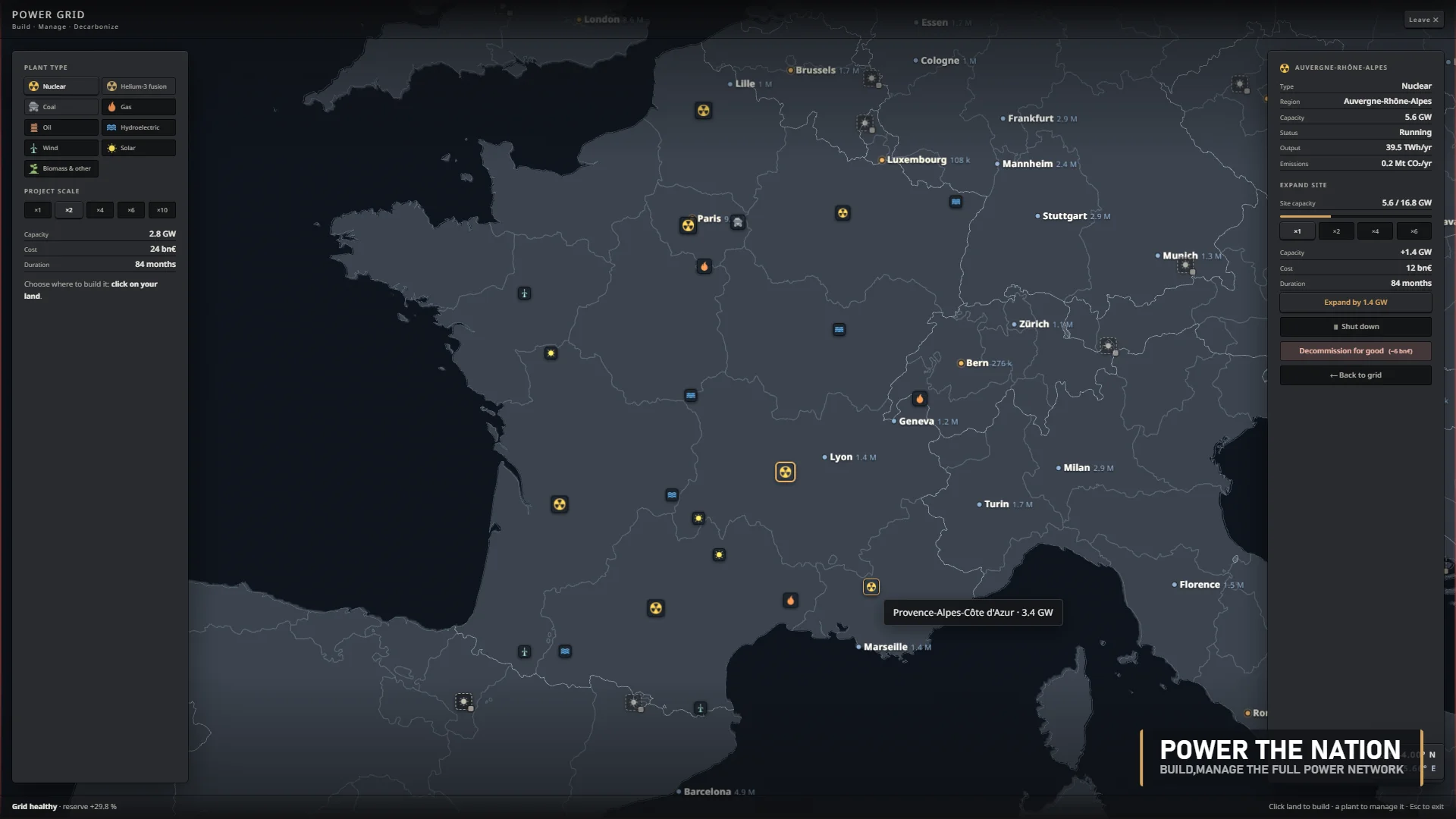Open the Provence-Alpes-Côte d'Azur nuclear plant icon
The height and width of the screenshot is (819, 1456).
click(x=871, y=587)
